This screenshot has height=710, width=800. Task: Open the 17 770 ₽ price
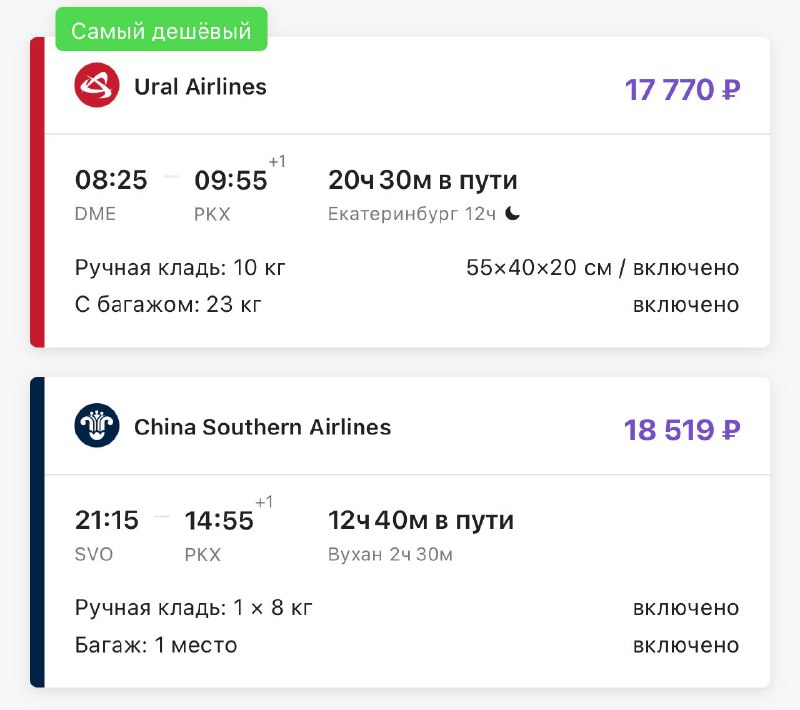tap(682, 89)
